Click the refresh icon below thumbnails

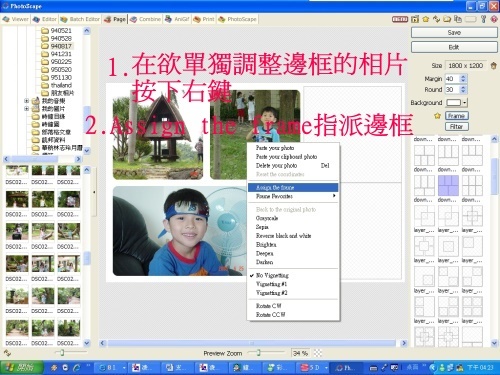tap(7, 353)
